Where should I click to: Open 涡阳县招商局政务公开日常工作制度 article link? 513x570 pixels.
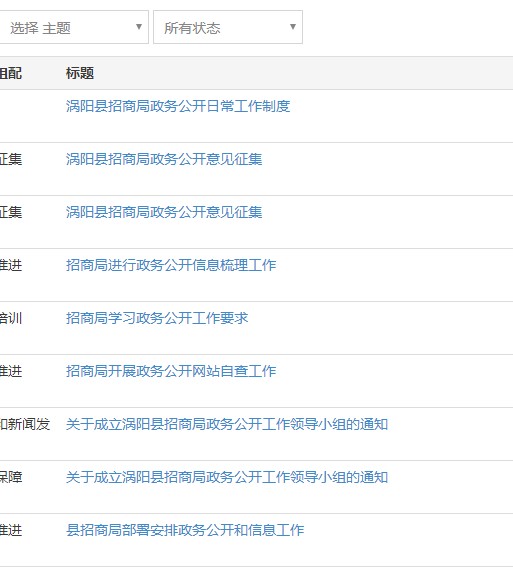click(178, 106)
